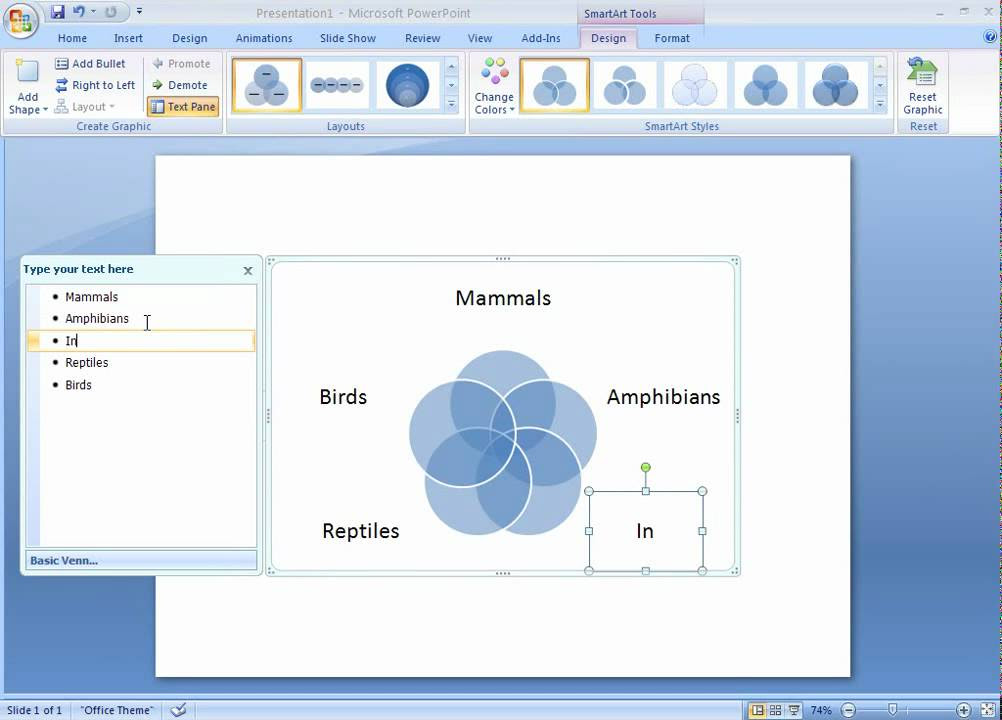
Task: Click the Amphibians label in the diagram
Action: [663, 397]
